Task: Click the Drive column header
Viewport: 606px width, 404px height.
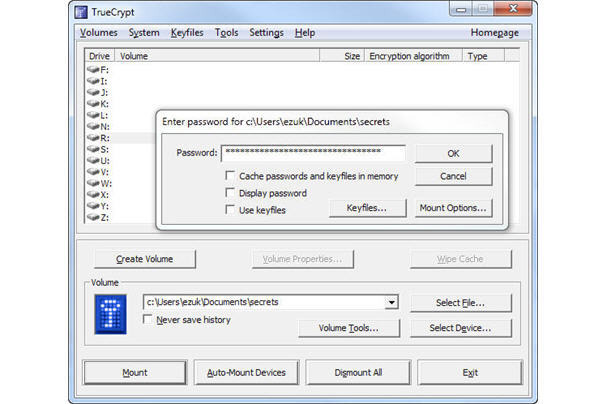Action: coord(100,56)
